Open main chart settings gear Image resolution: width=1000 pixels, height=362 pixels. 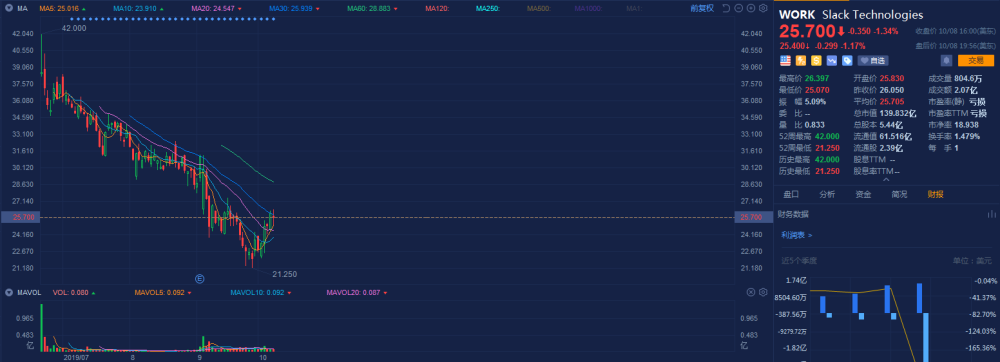click(x=763, y=8)
